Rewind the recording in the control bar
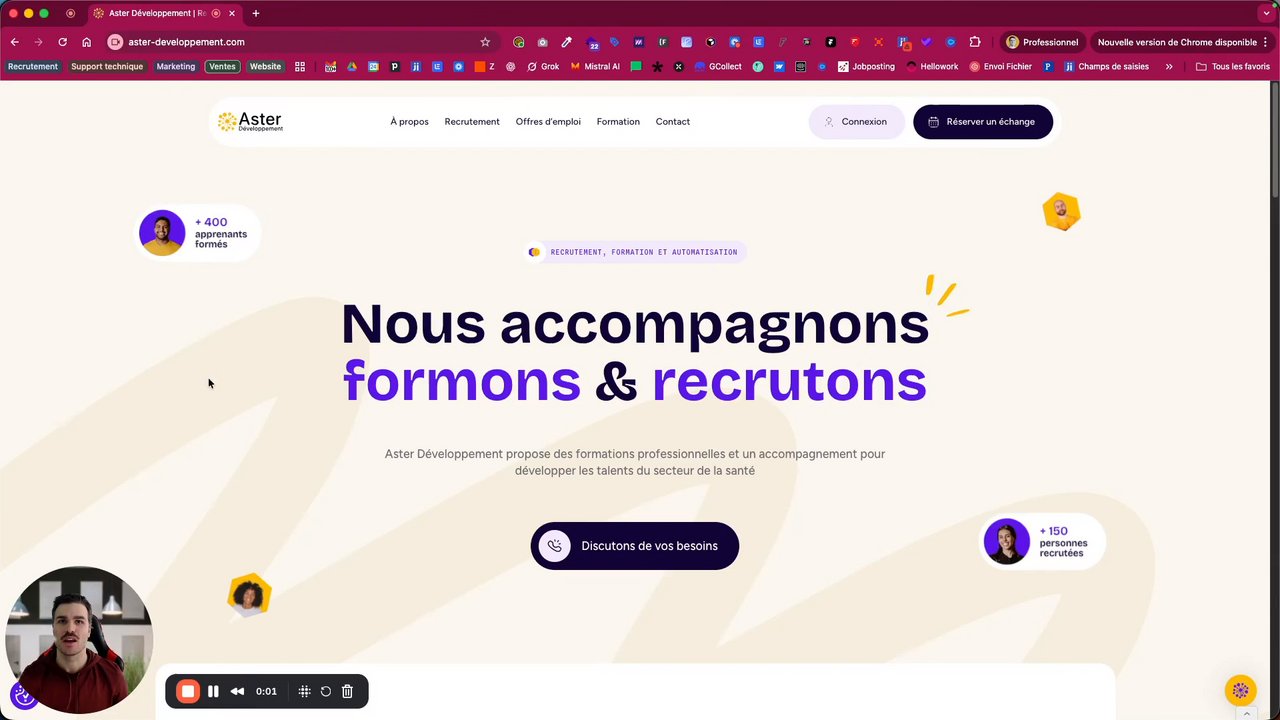1280x720 pixels. [237, 691]
